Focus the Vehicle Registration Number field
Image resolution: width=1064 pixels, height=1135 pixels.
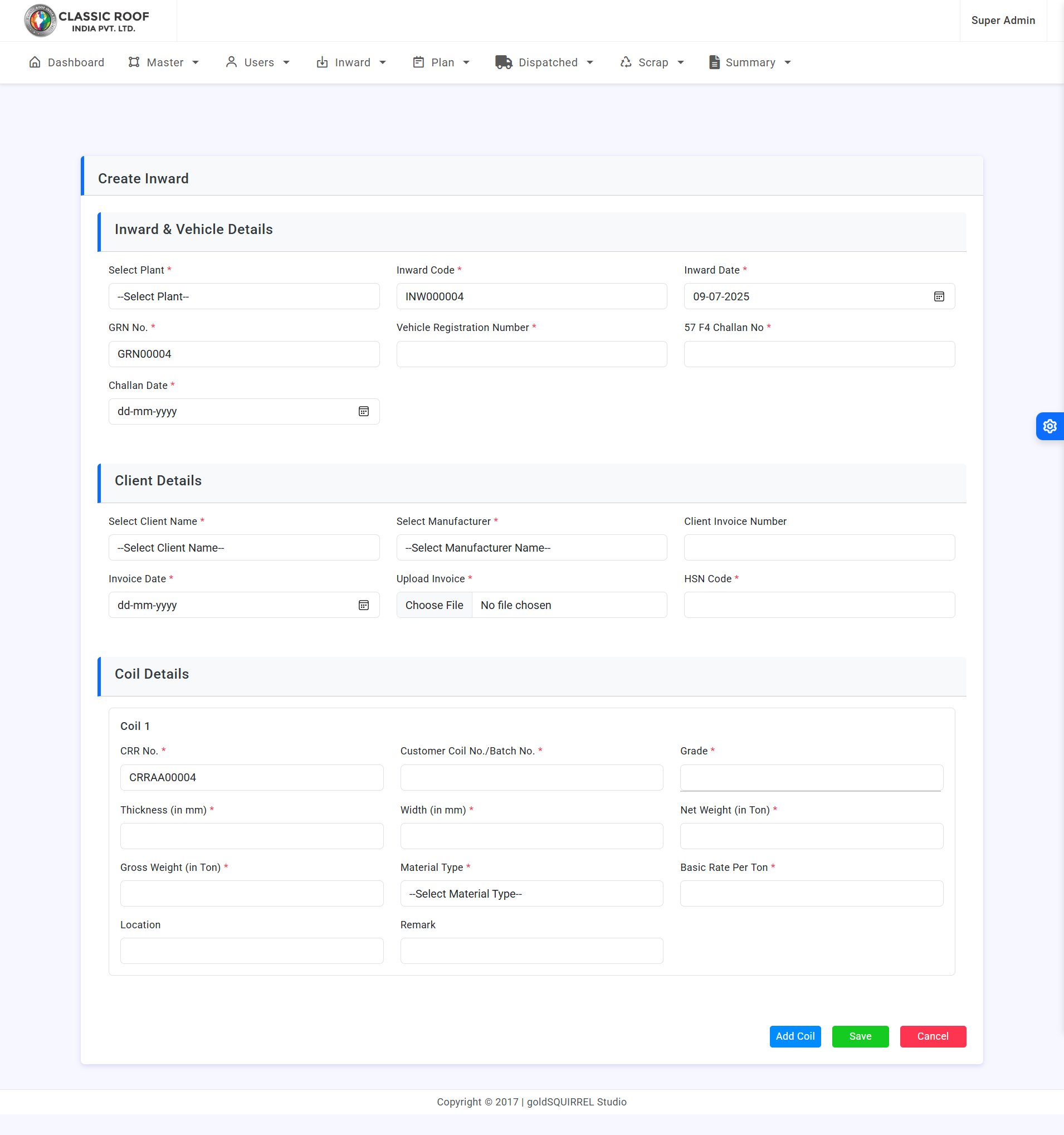pyautogui.click(x=531, y=354)
